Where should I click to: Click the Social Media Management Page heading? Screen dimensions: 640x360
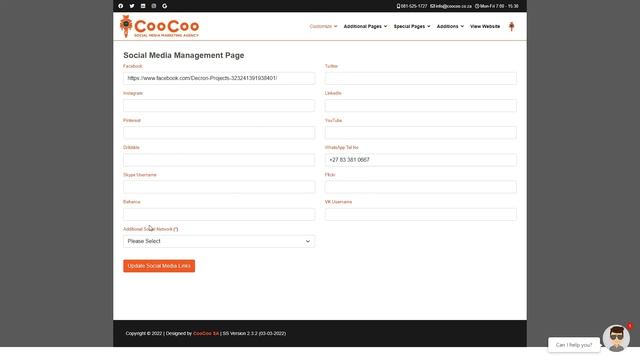184,55
